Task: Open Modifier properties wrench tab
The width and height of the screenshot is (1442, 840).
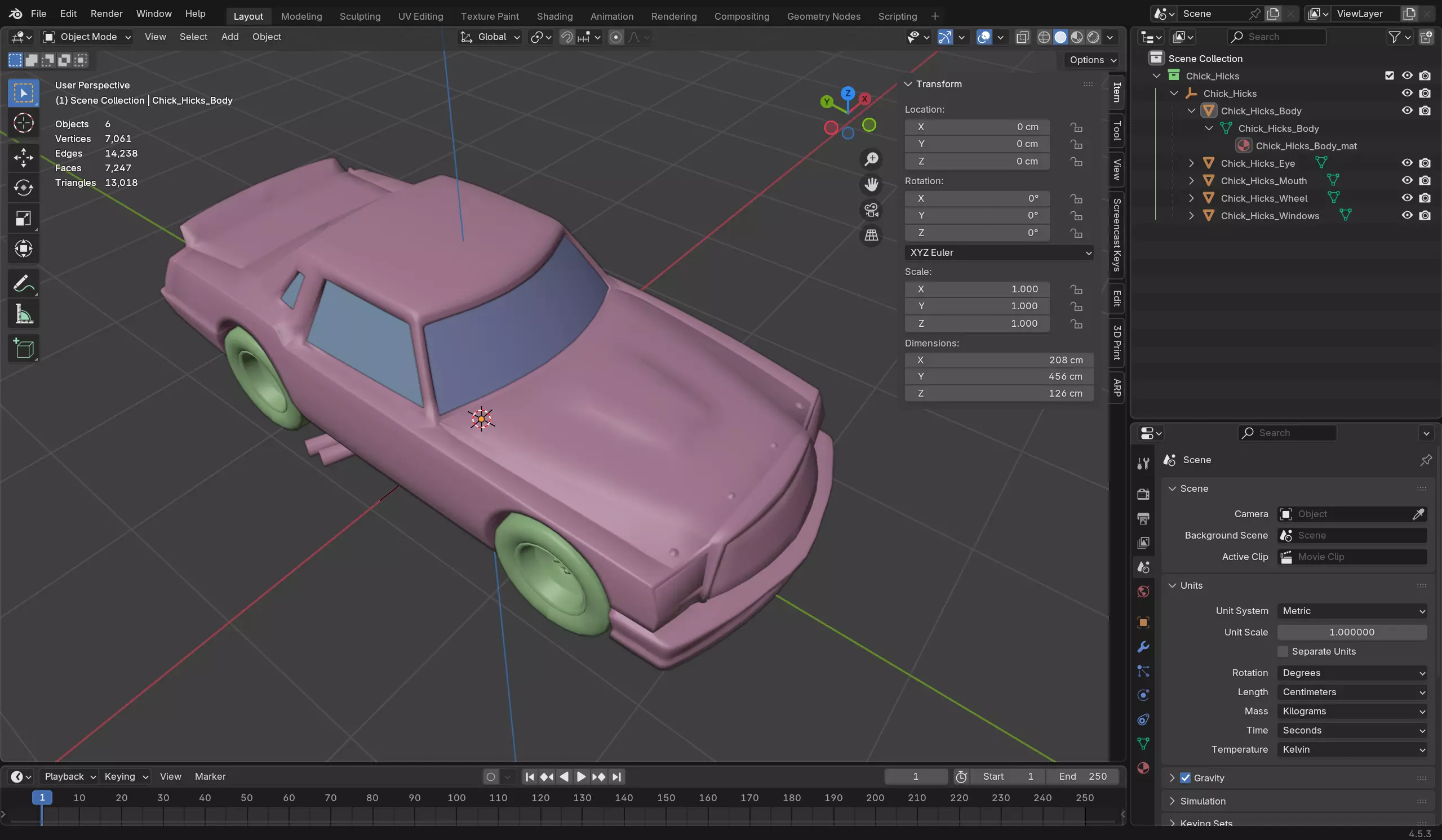Action: point(1143,647)
